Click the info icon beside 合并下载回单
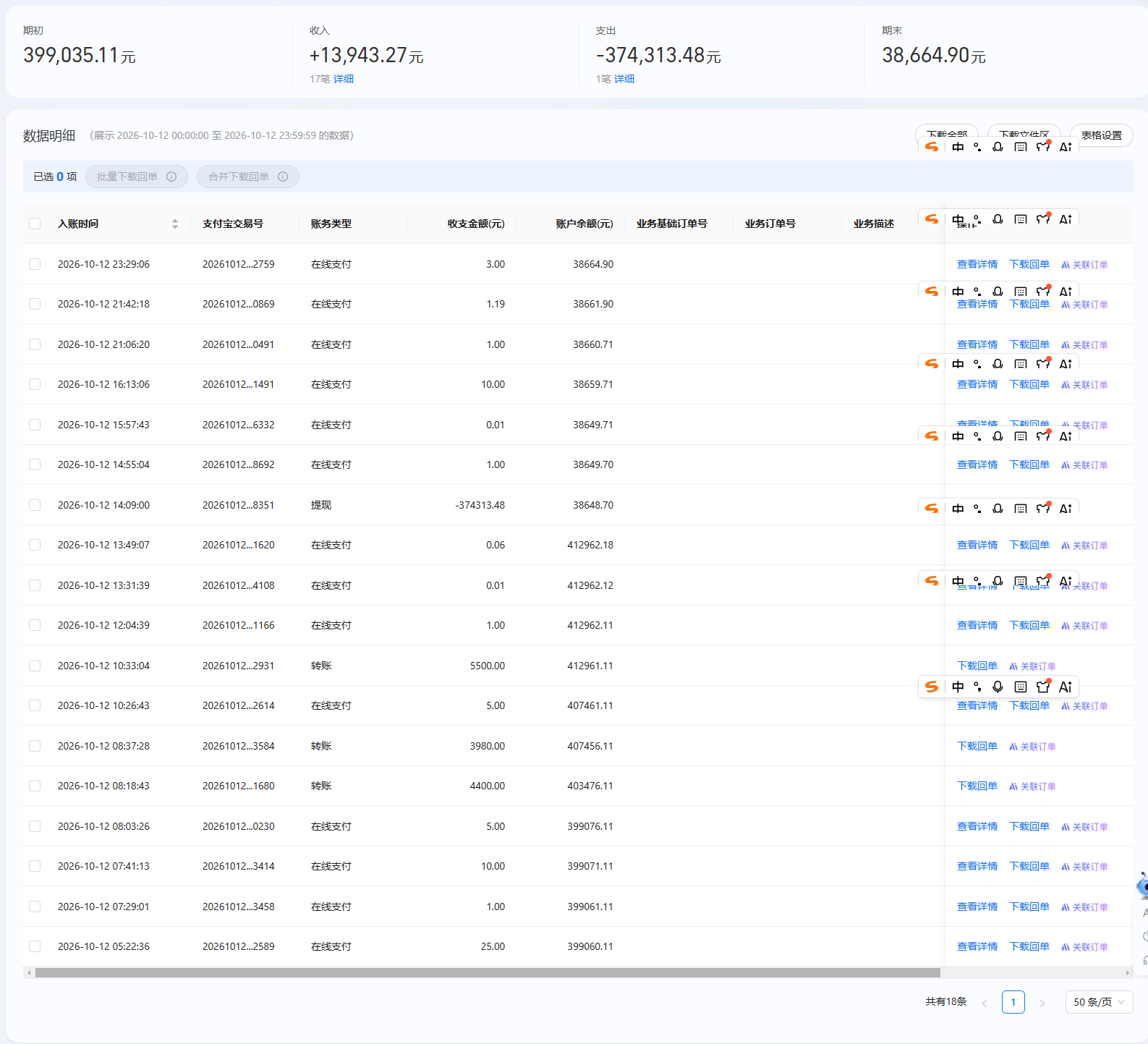The height and width of the screenshot is (1044, 1148). click(x=283, y=177)
